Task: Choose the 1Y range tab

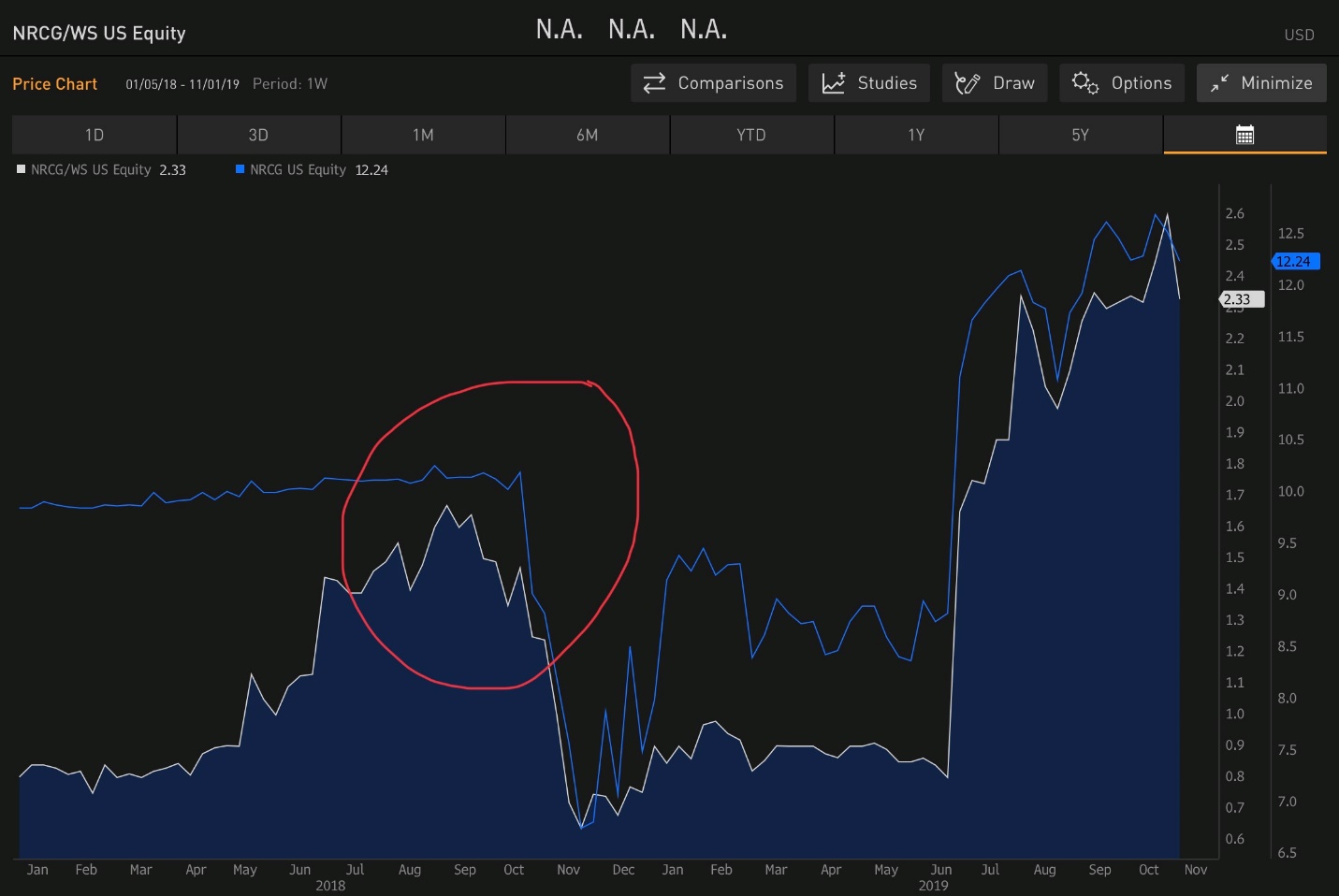Action: [916, 135]
